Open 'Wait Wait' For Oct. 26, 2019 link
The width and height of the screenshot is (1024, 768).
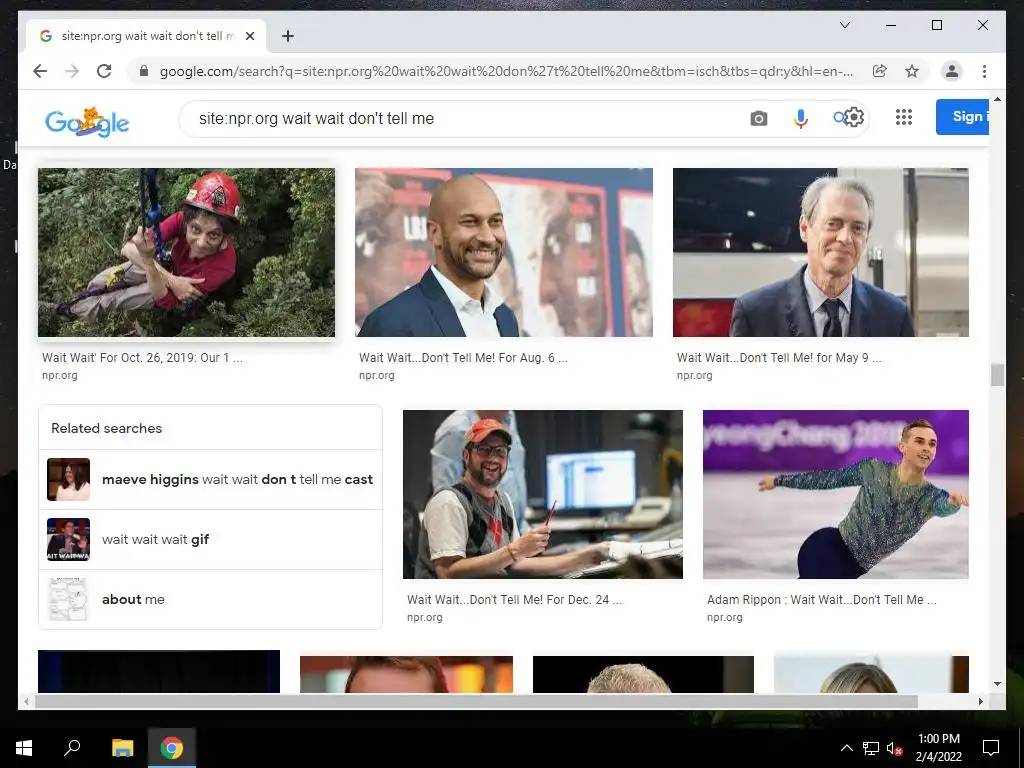point(142,357)
